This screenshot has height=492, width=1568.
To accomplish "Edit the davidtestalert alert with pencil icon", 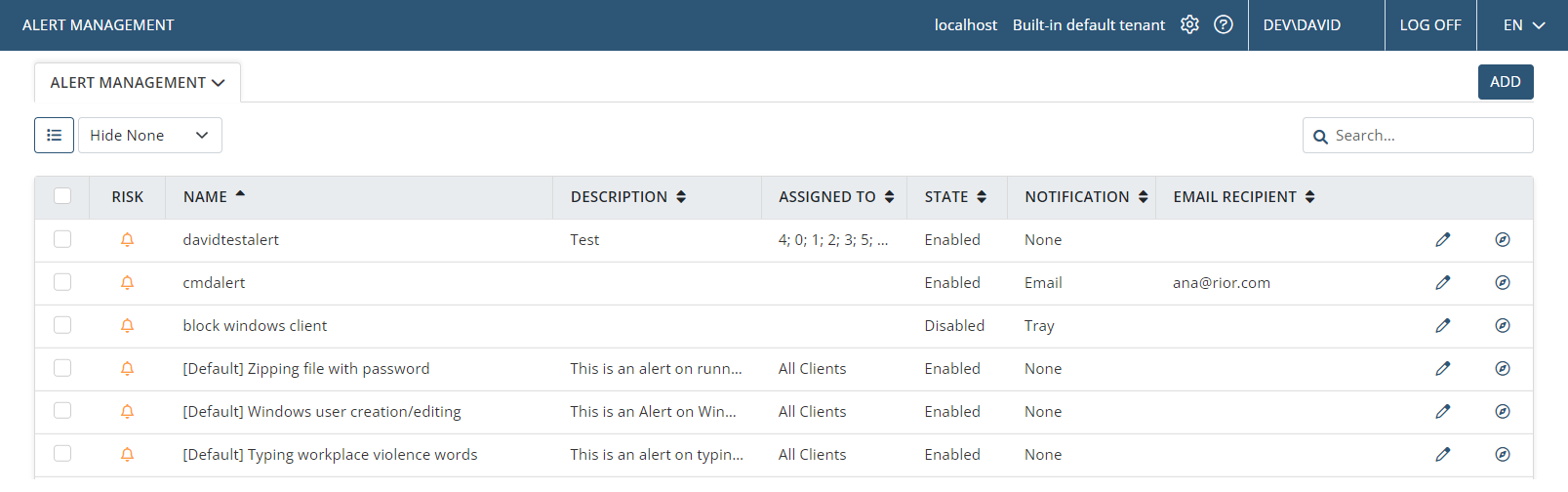I will pyautogui.click(x=1442, y=240).
